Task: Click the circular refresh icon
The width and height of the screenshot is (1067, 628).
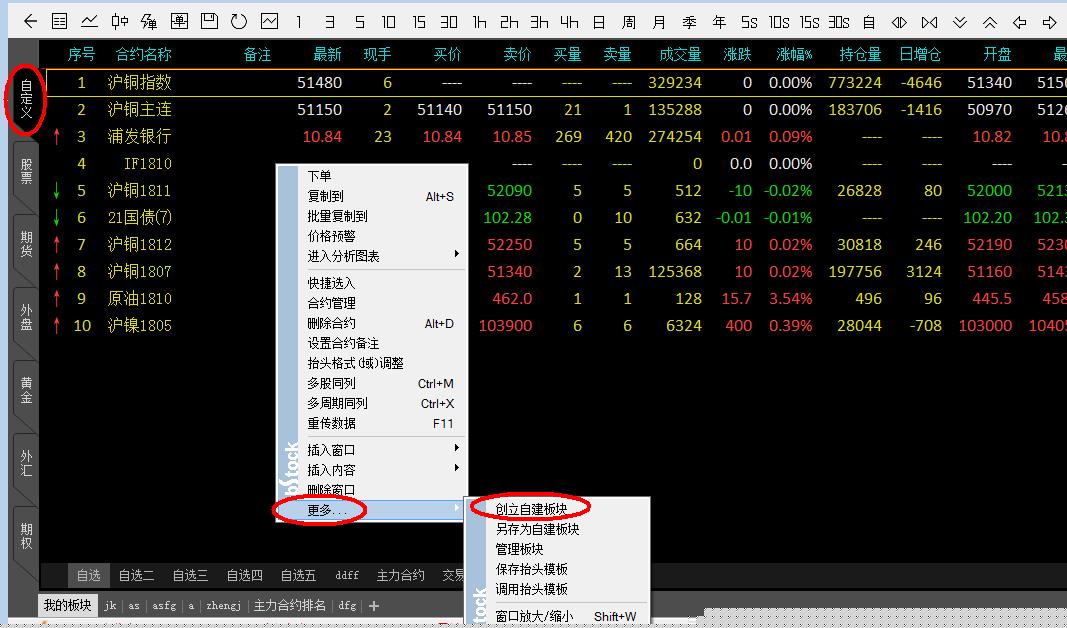Action: point(239,22)
